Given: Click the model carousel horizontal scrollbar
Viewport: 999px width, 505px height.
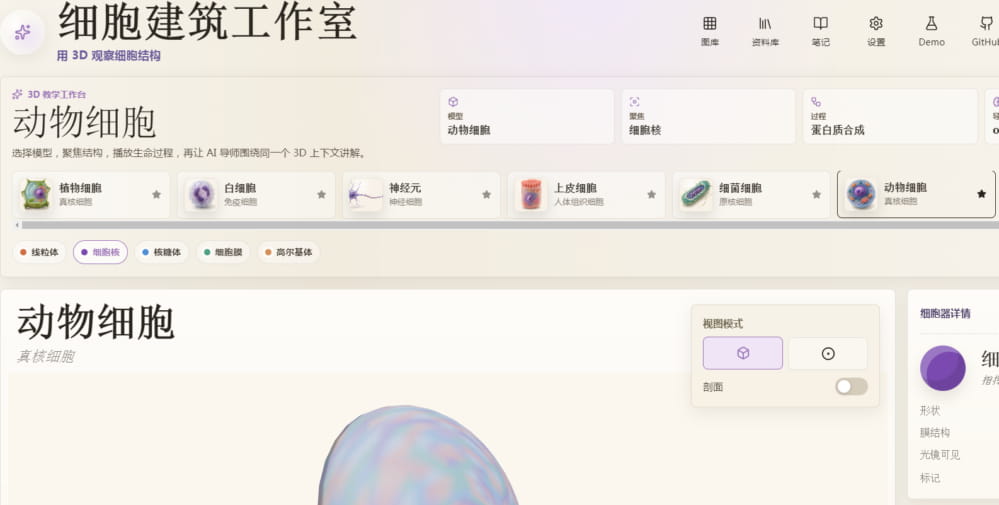Looking at the screenshot, I should 510,225.
